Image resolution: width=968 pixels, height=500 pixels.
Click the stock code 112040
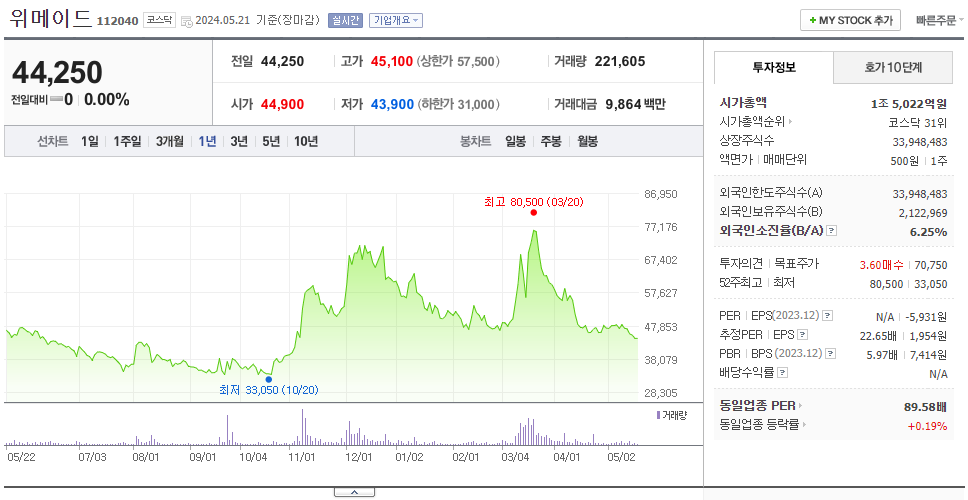pyautogui.click(x=118, y=22)
